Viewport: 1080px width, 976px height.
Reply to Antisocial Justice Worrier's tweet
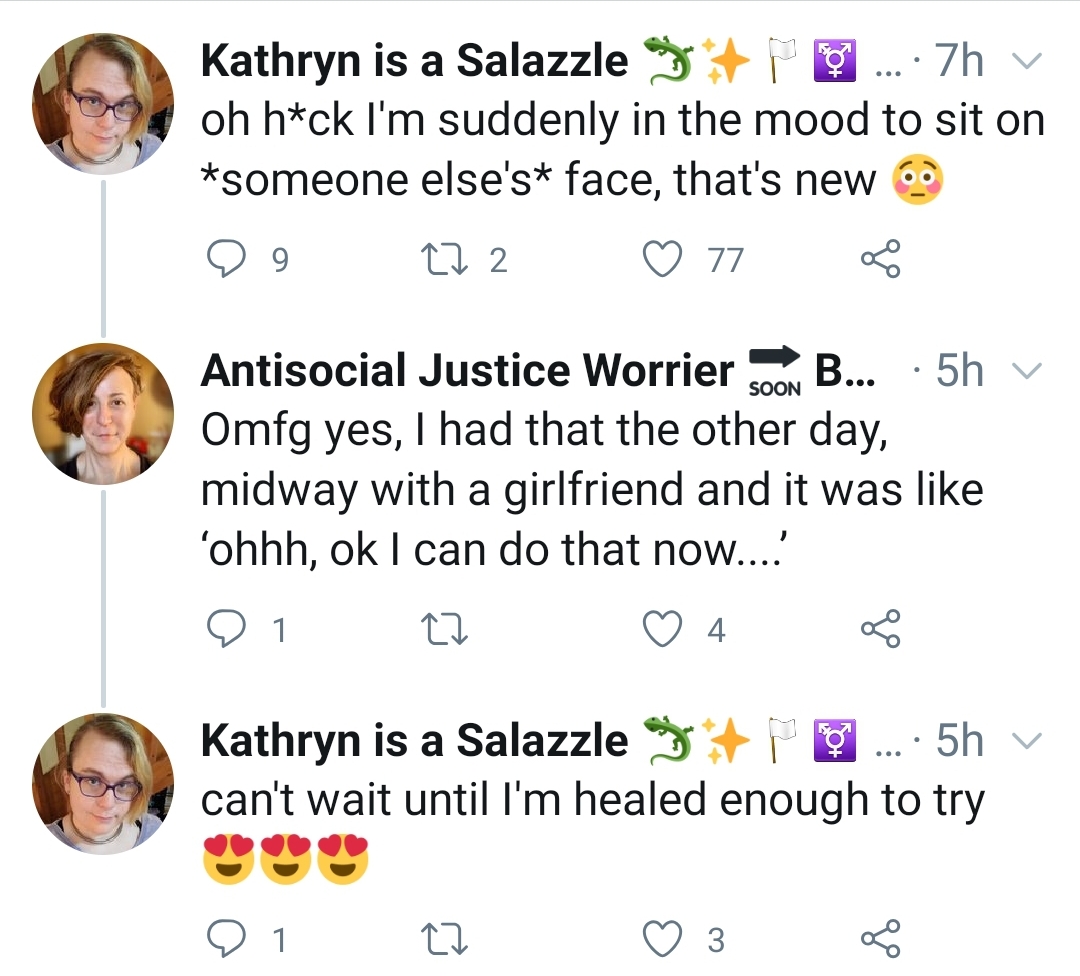click(x=226, y=630)
